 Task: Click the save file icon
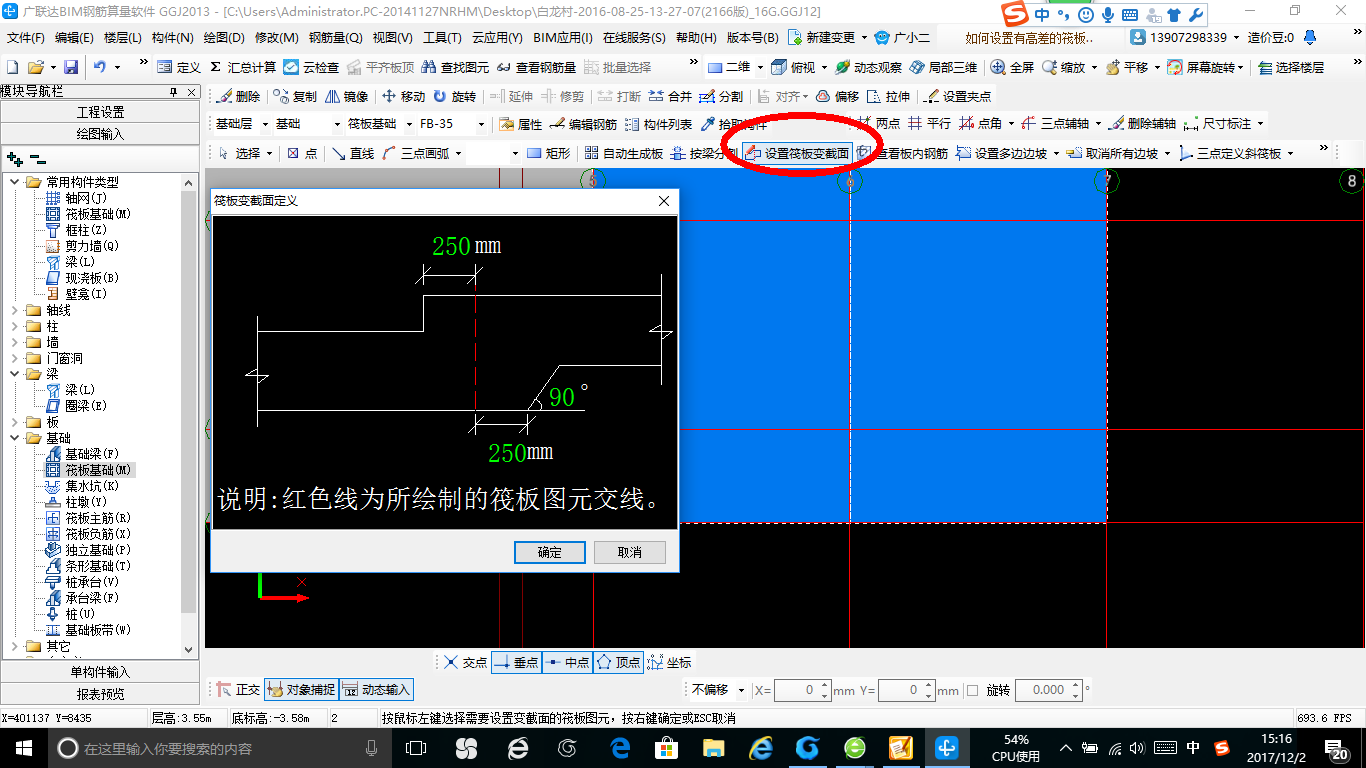point(71,67)
